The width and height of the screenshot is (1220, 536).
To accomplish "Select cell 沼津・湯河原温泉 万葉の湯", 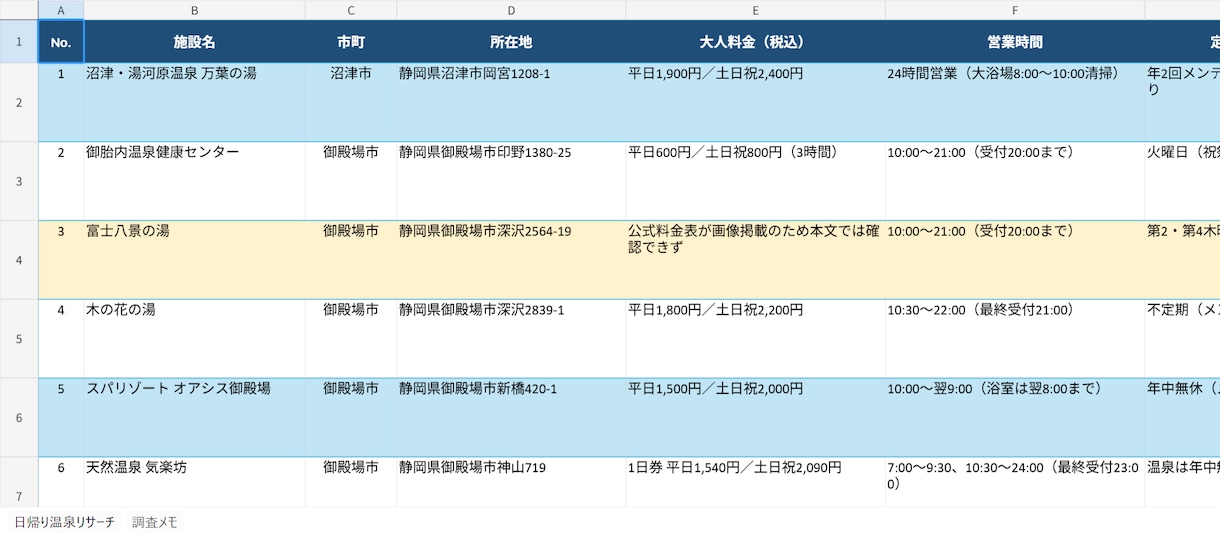I will pos(195,102).
